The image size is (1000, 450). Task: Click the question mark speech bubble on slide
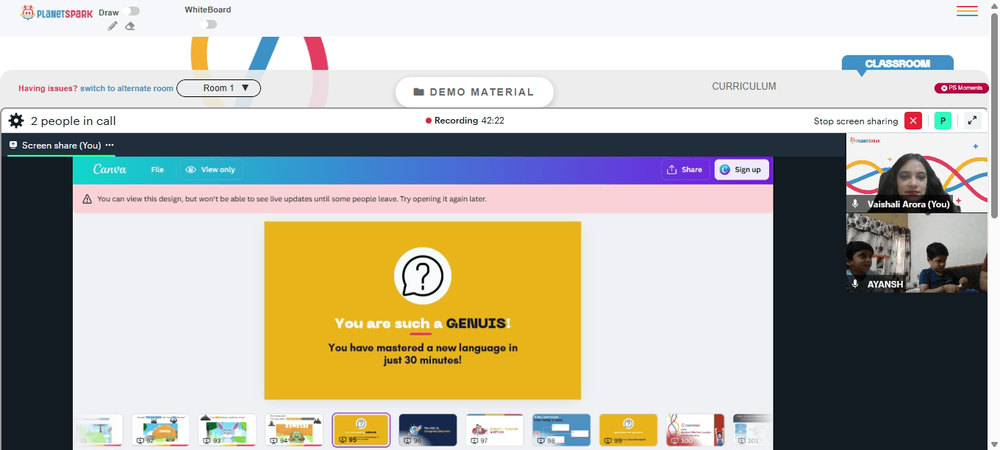coord(422,275)
